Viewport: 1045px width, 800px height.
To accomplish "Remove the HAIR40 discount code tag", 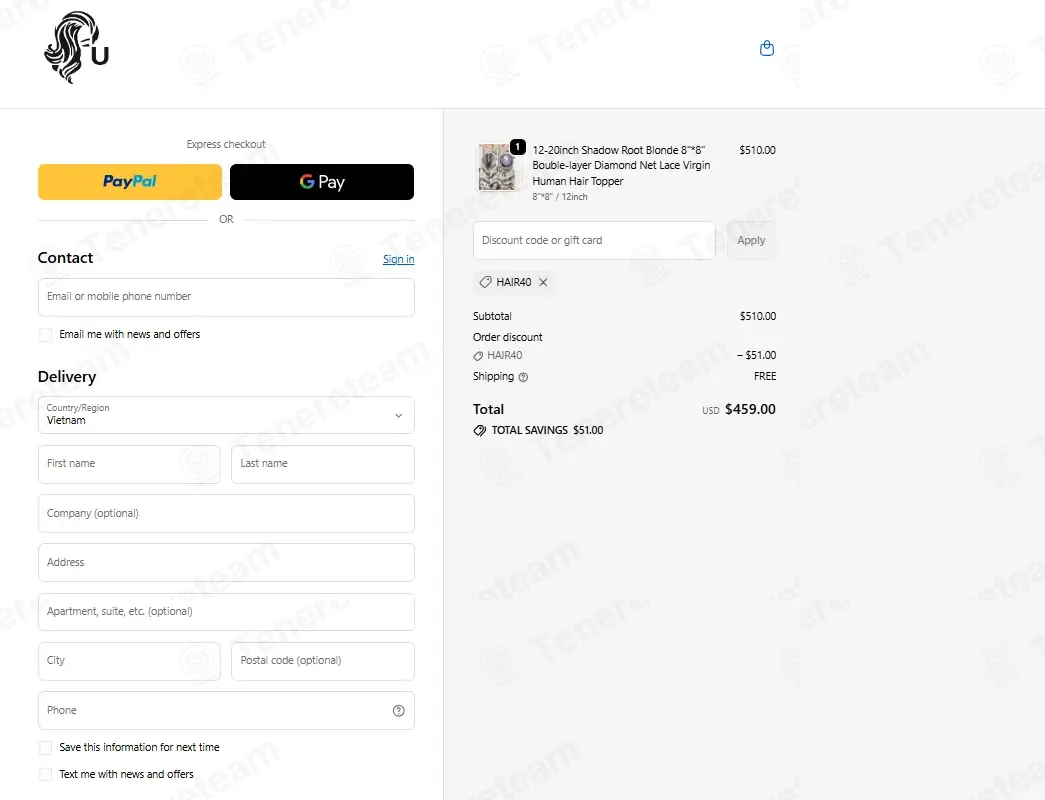I will click(543, 282).
